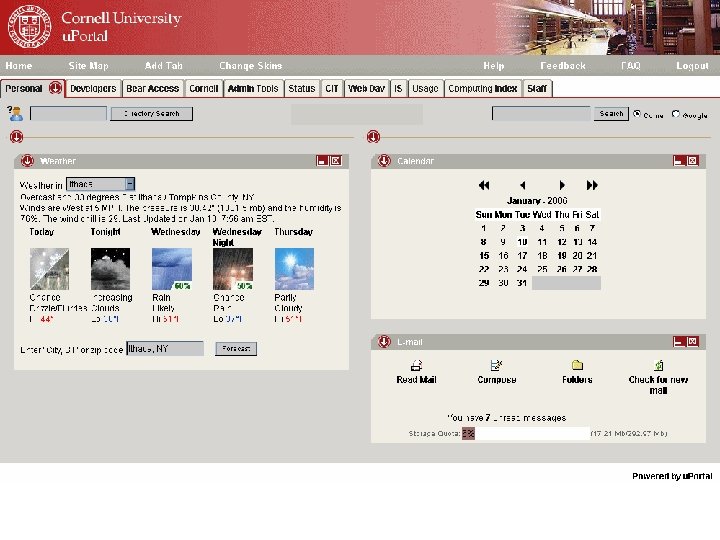Click the Forecast button
Screen dimensions: 720x540
click(236, 349)
